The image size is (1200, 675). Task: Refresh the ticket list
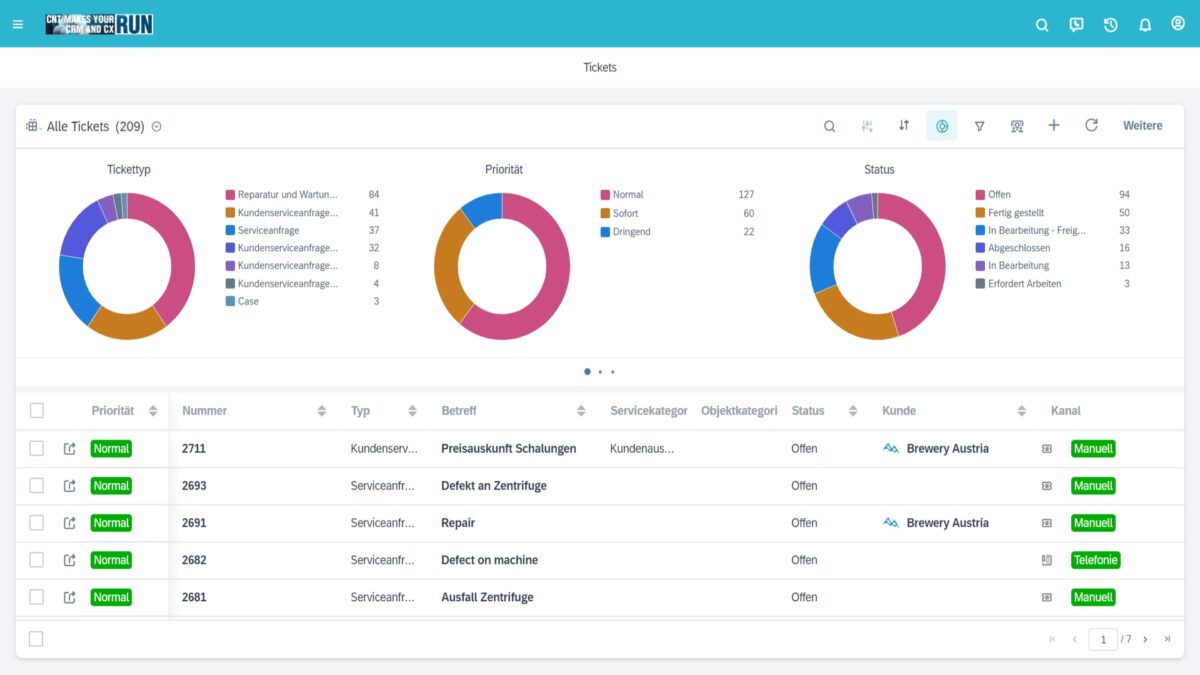(x=1091, y=126)
